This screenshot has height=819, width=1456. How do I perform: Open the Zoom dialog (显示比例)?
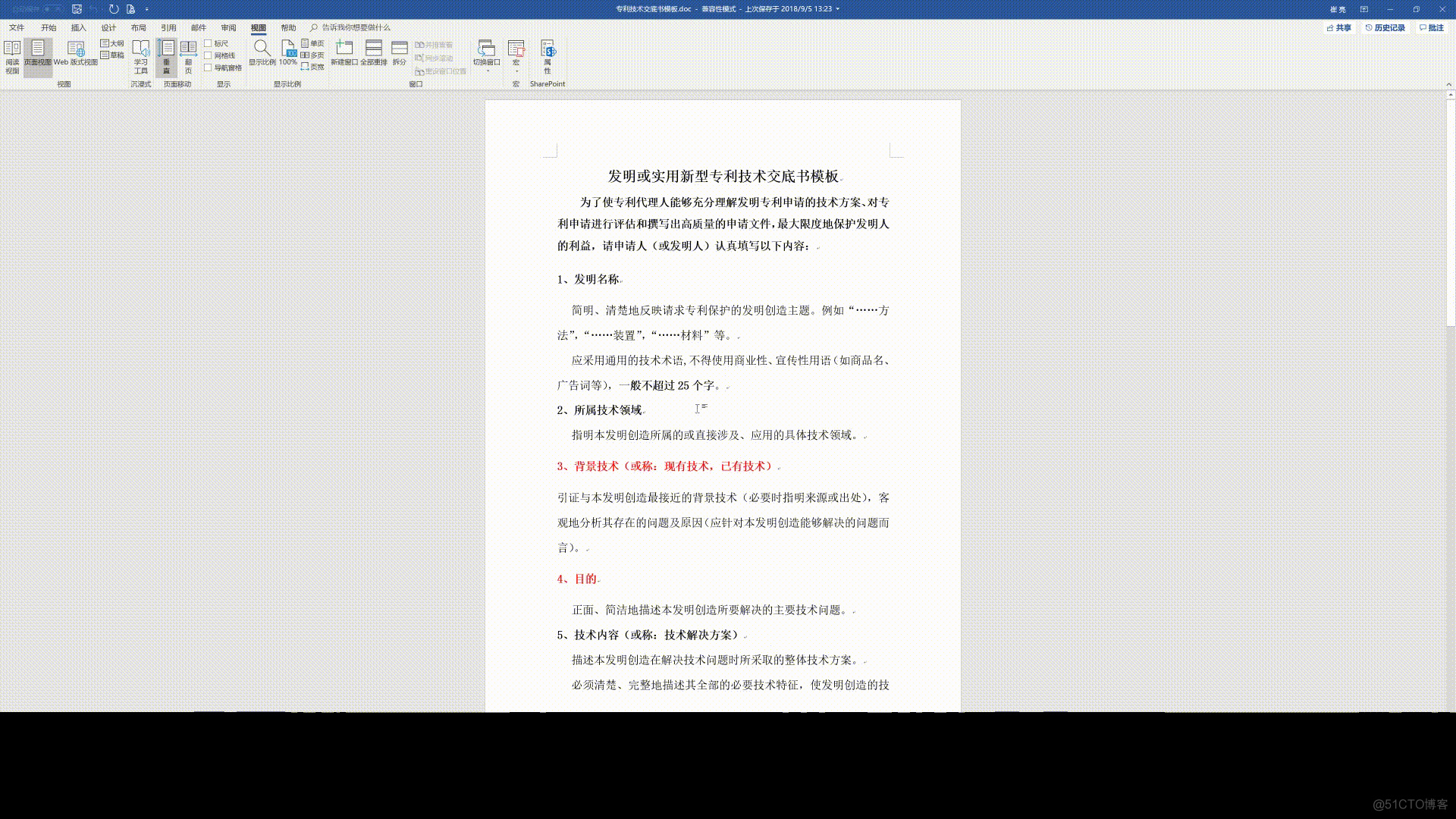[x=262, y=53]
